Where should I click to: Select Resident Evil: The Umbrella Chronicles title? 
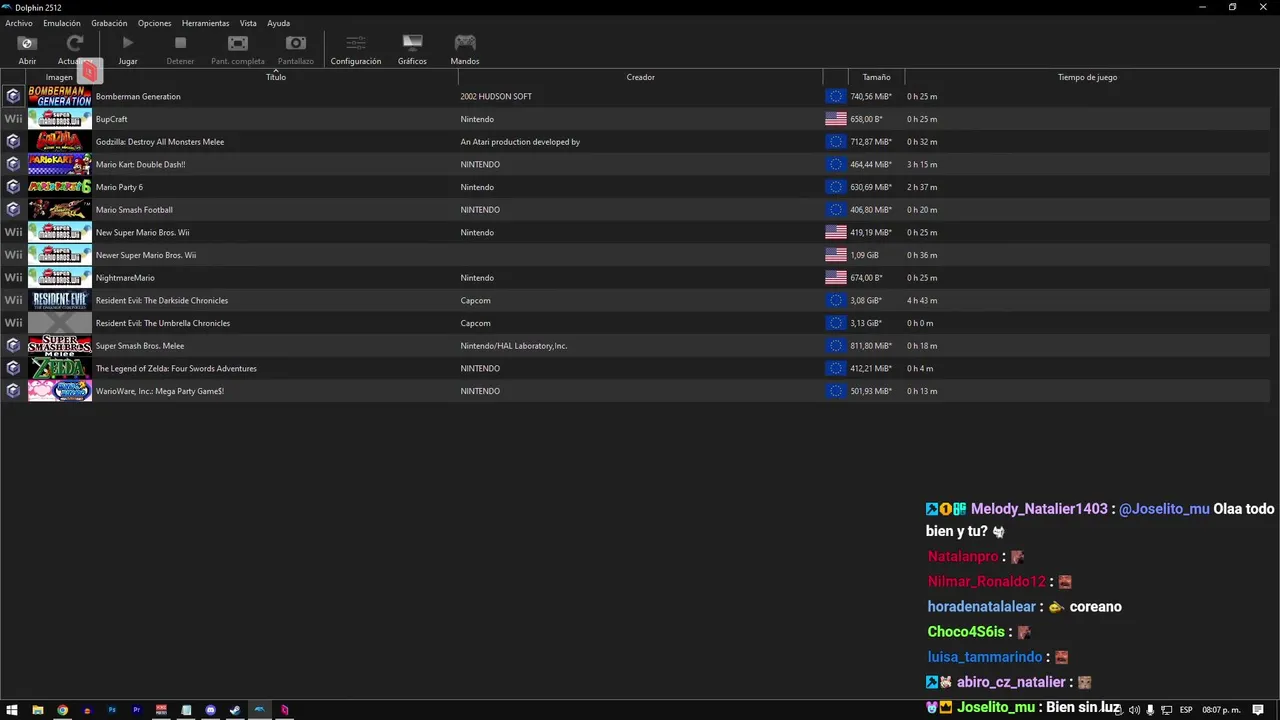163,323
